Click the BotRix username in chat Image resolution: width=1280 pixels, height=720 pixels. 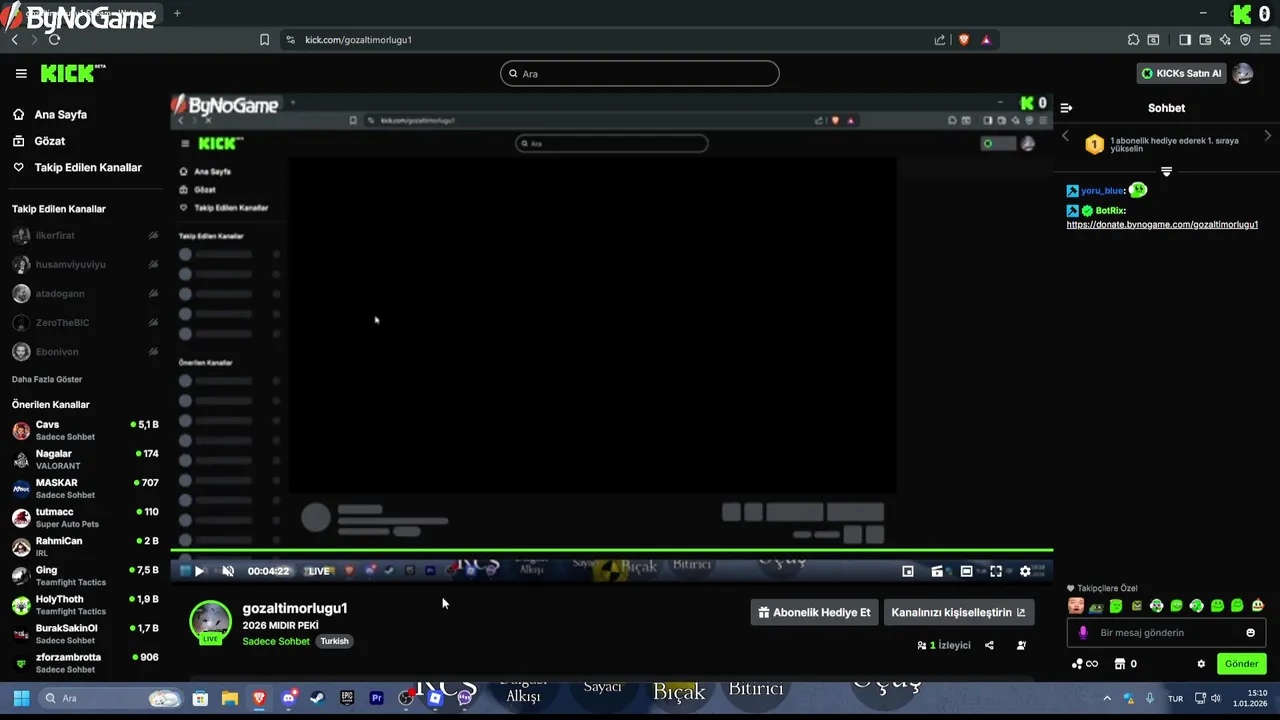tap(1110, 210)
